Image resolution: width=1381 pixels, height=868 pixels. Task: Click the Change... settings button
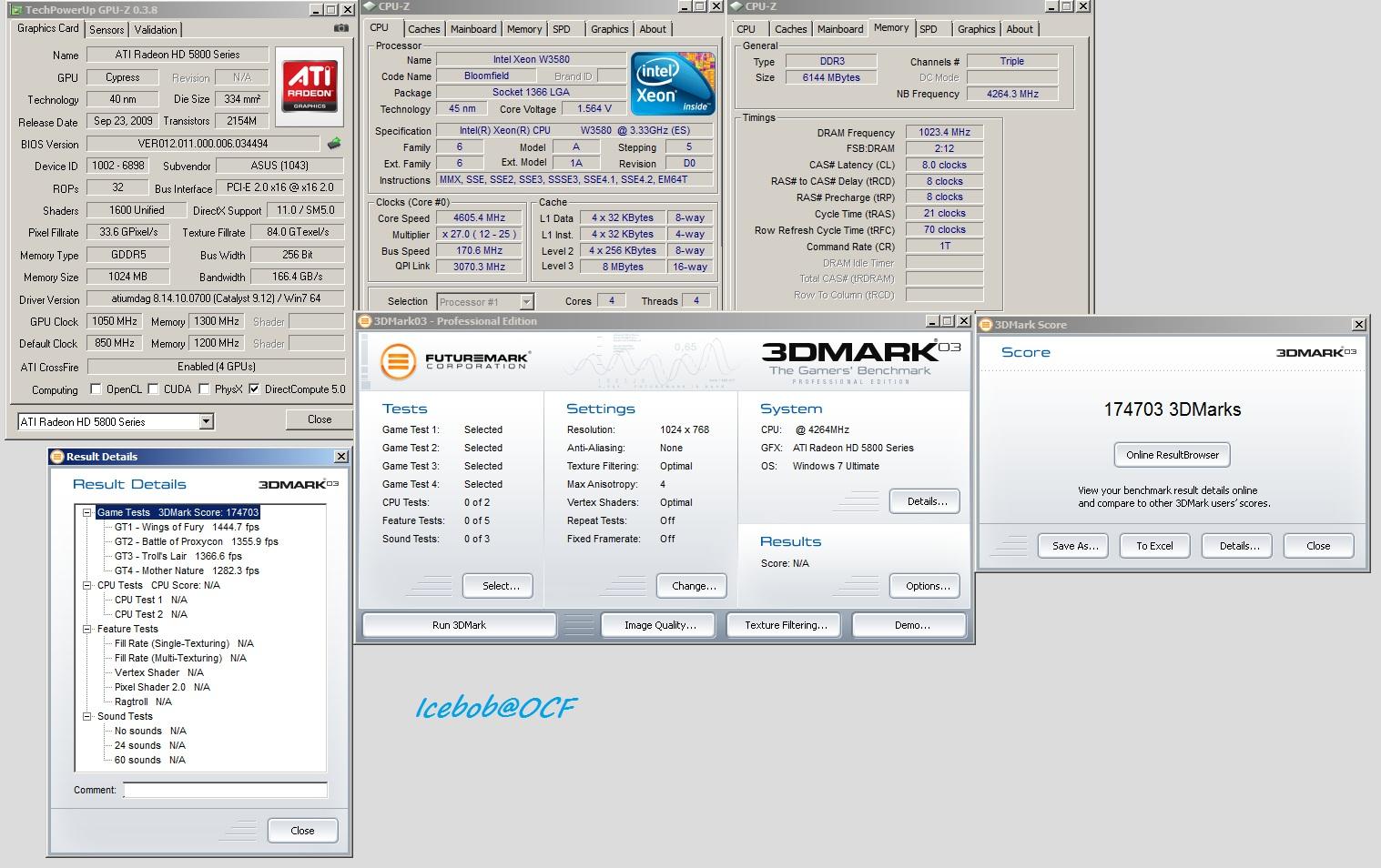[x=694, y=586]
